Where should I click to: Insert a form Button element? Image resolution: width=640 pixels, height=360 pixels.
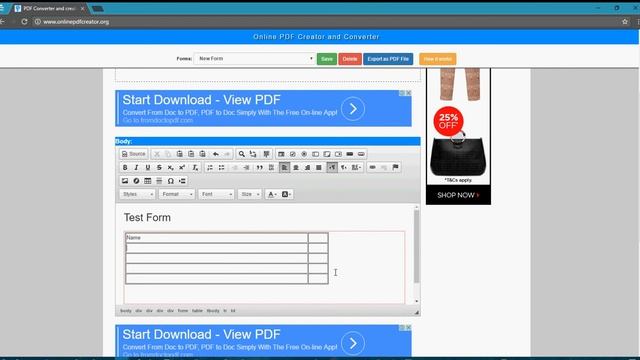[x=350, y=154]
